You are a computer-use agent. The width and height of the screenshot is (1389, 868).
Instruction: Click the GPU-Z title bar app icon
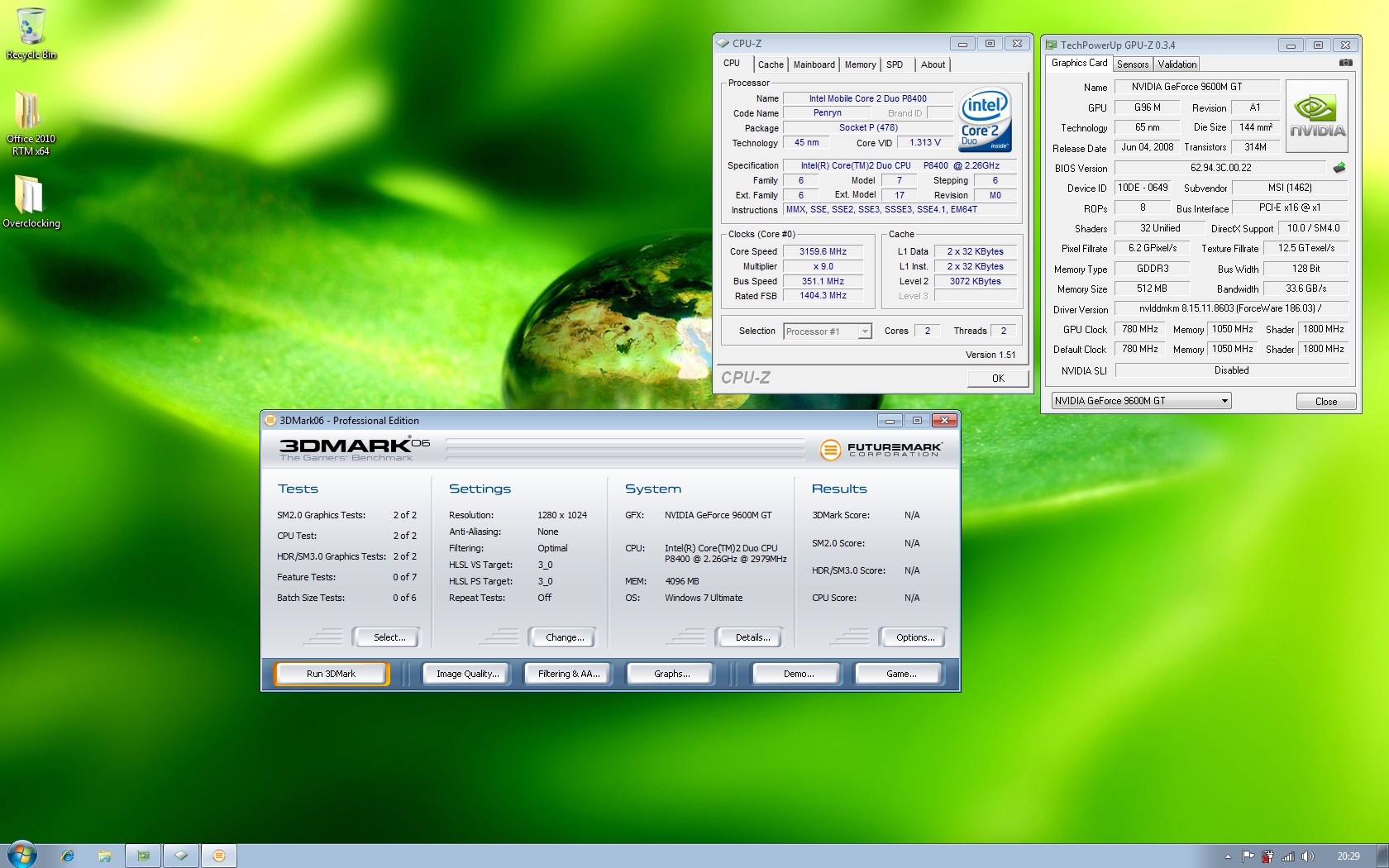pyautogui.click(x=1052, y=45)
